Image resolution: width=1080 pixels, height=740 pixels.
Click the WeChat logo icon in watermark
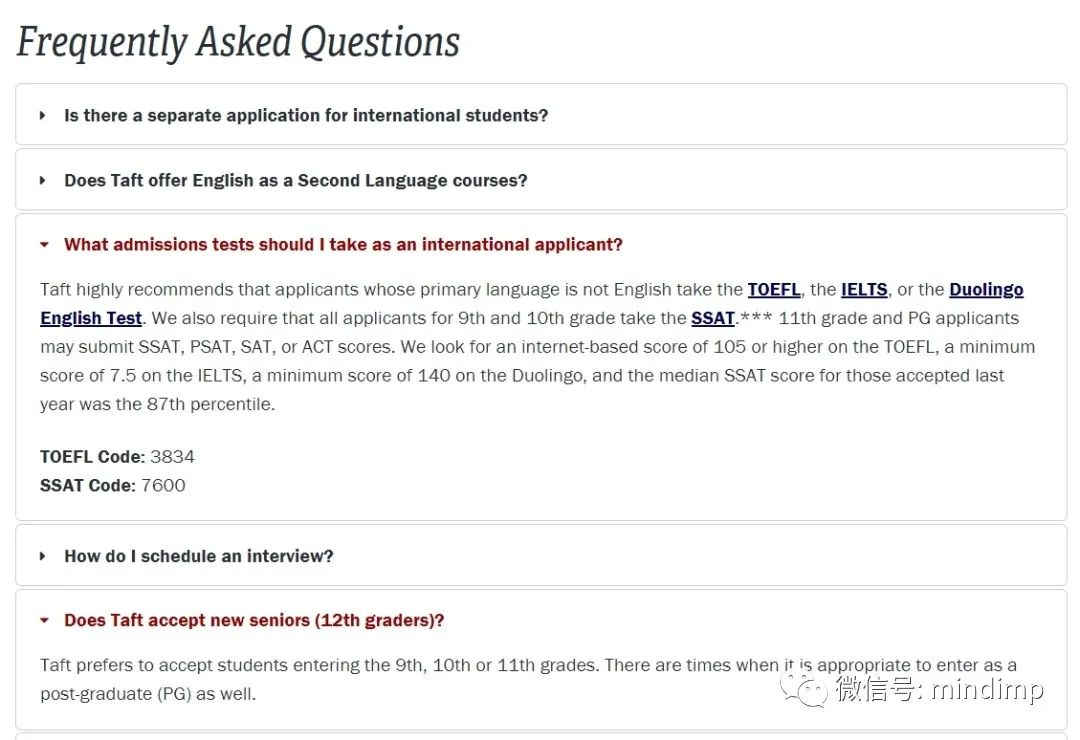pyautogui.click(x=804, y=689)
